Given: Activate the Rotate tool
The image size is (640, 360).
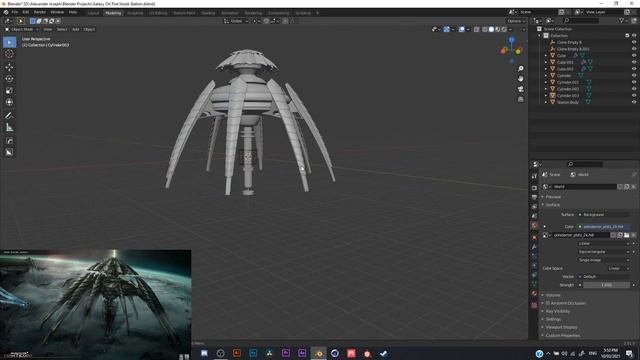Looking at the screenshot, I should coord(9,79).
